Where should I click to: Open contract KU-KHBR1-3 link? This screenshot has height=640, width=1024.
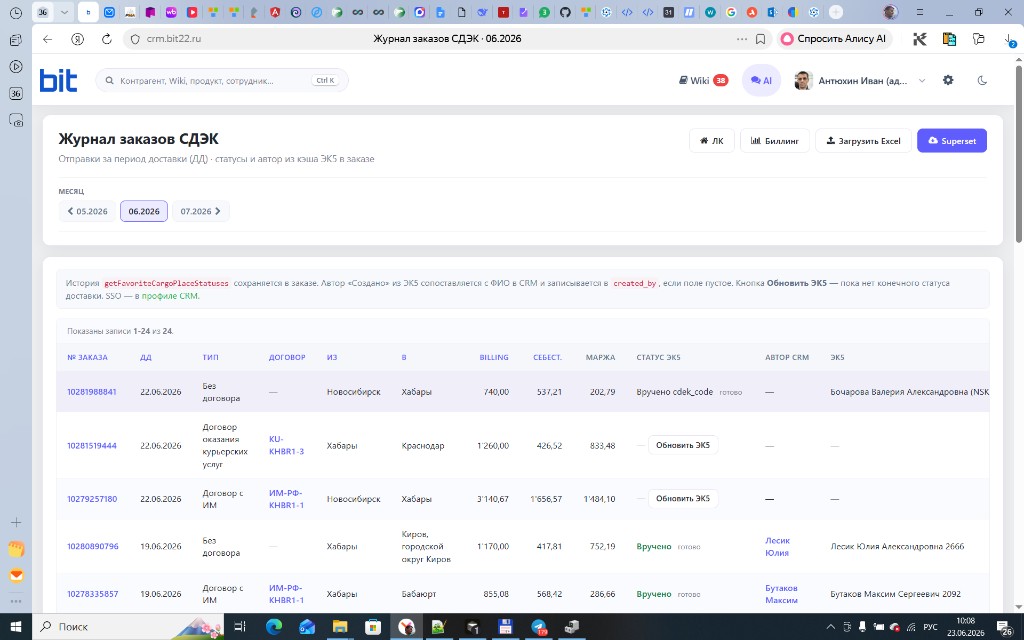click(286, 445)
